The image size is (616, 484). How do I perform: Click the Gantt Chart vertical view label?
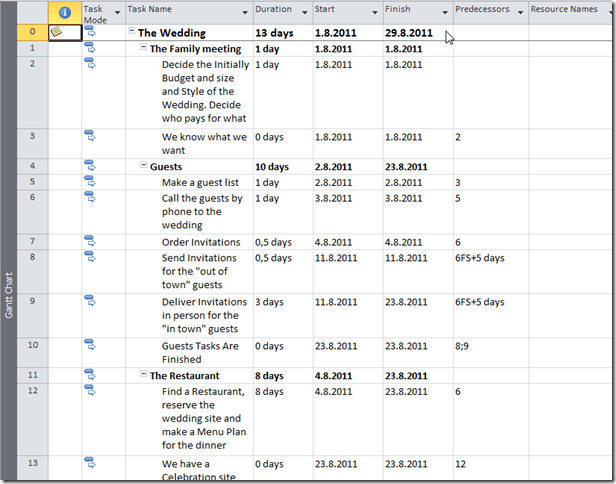(x=9, y=291)
